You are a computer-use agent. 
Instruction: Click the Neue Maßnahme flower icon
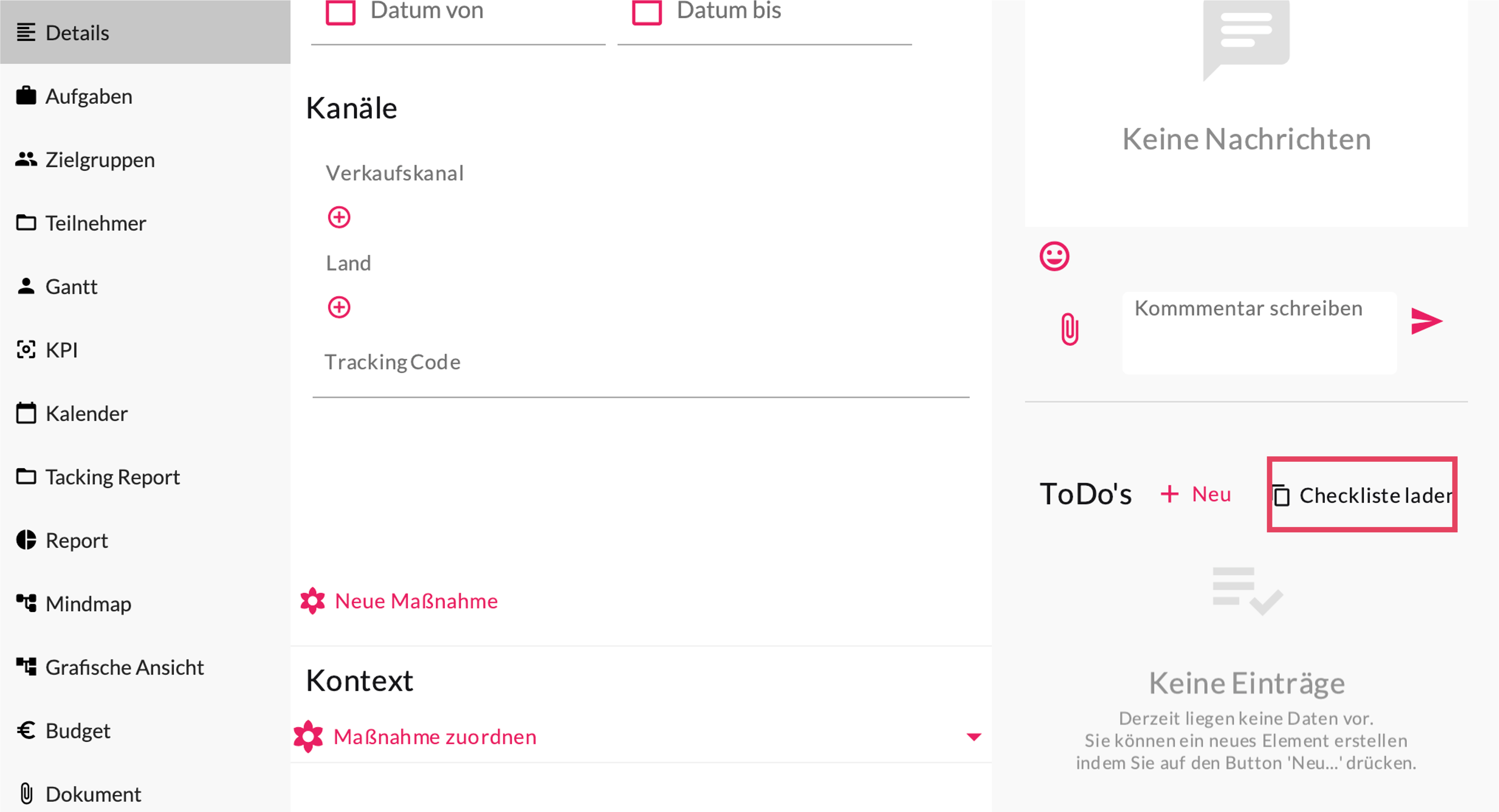313,601
